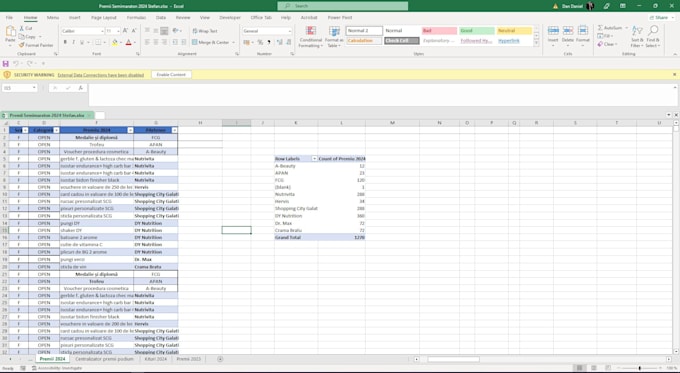Expand the cell Styles gallery
The image size is (680, 373).
(x=536, y=43)
